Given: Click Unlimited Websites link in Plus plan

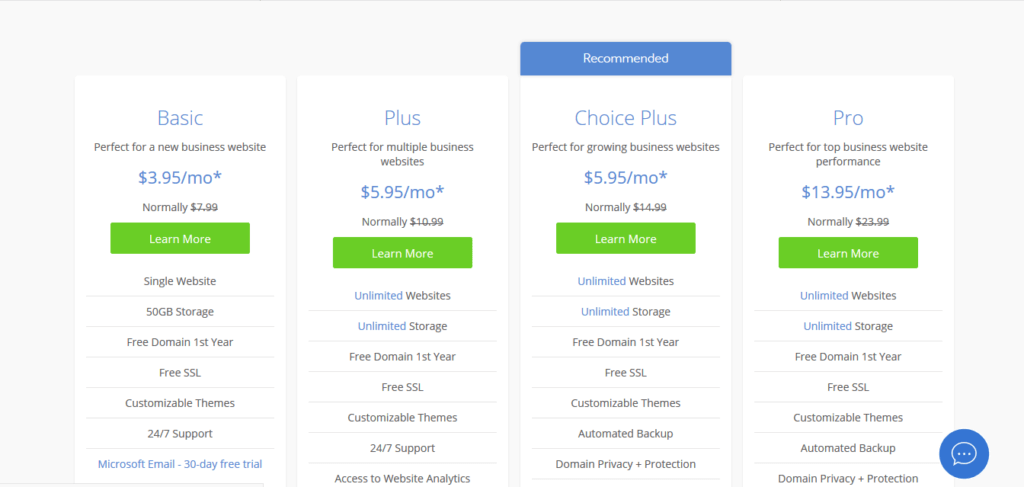Looking at the screenshot, I should click(379, 296).
